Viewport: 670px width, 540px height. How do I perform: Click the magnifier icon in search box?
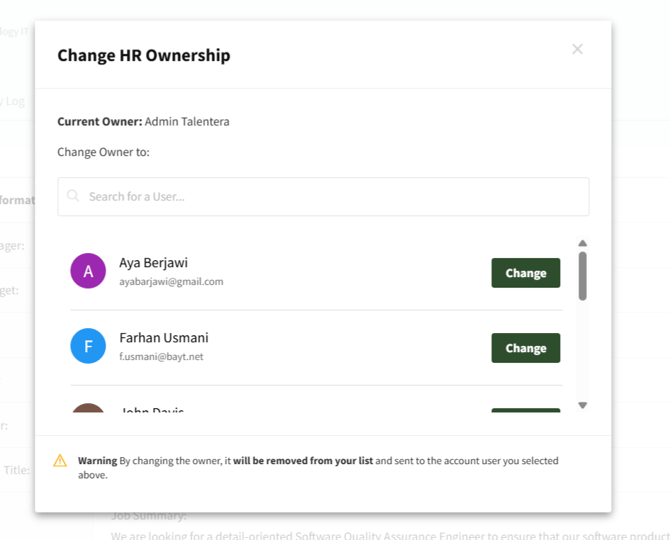pos(73,196)
